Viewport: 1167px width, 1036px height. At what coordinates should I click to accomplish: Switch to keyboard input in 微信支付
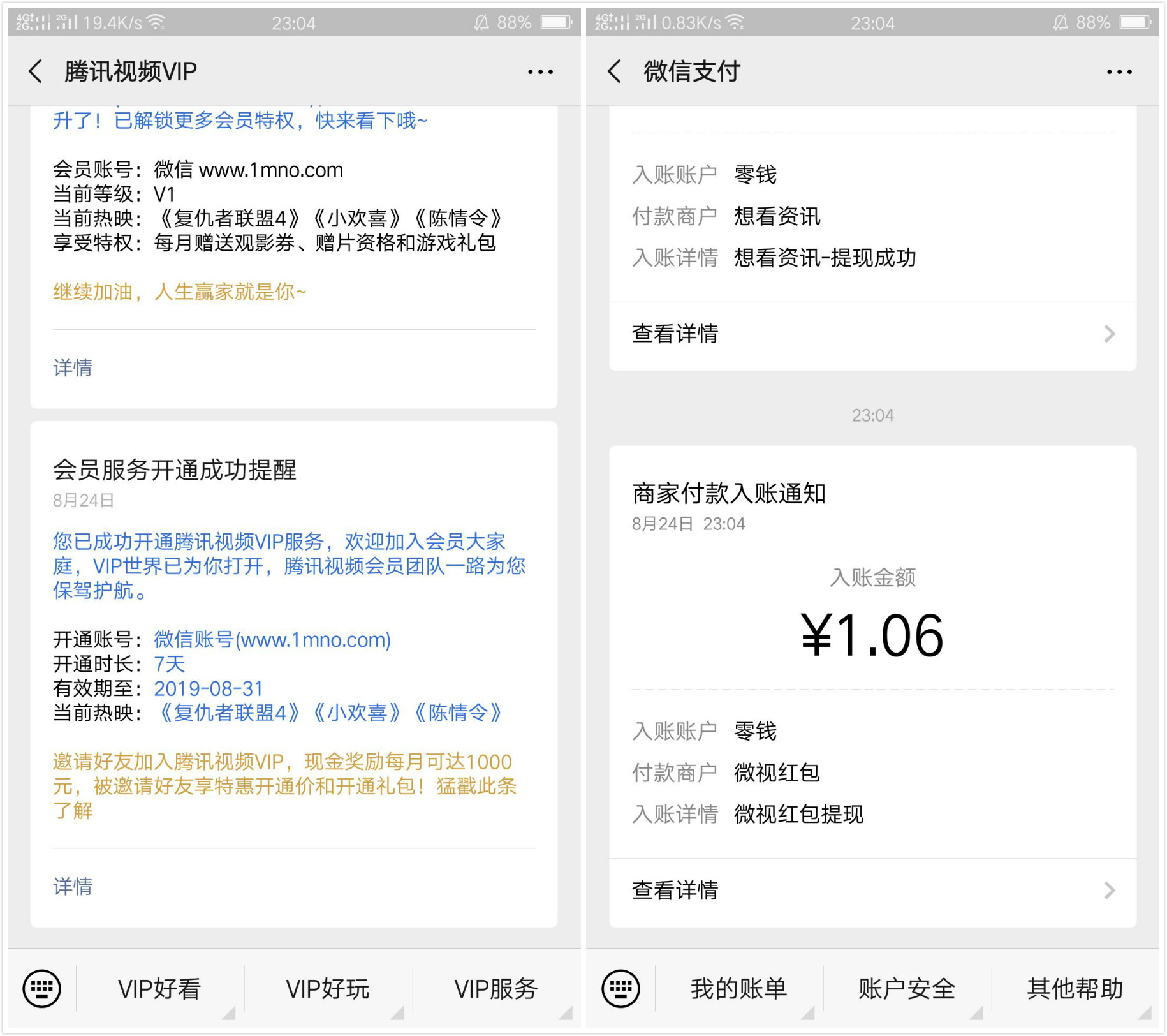pyautogui.click(x=620, y=989)
